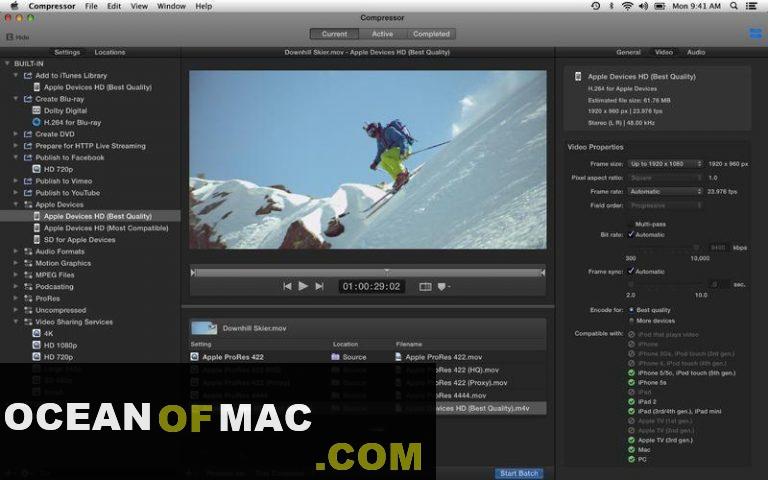Show the Completed batch view
This screenshot has width=768, height=480.
point(431,34)
